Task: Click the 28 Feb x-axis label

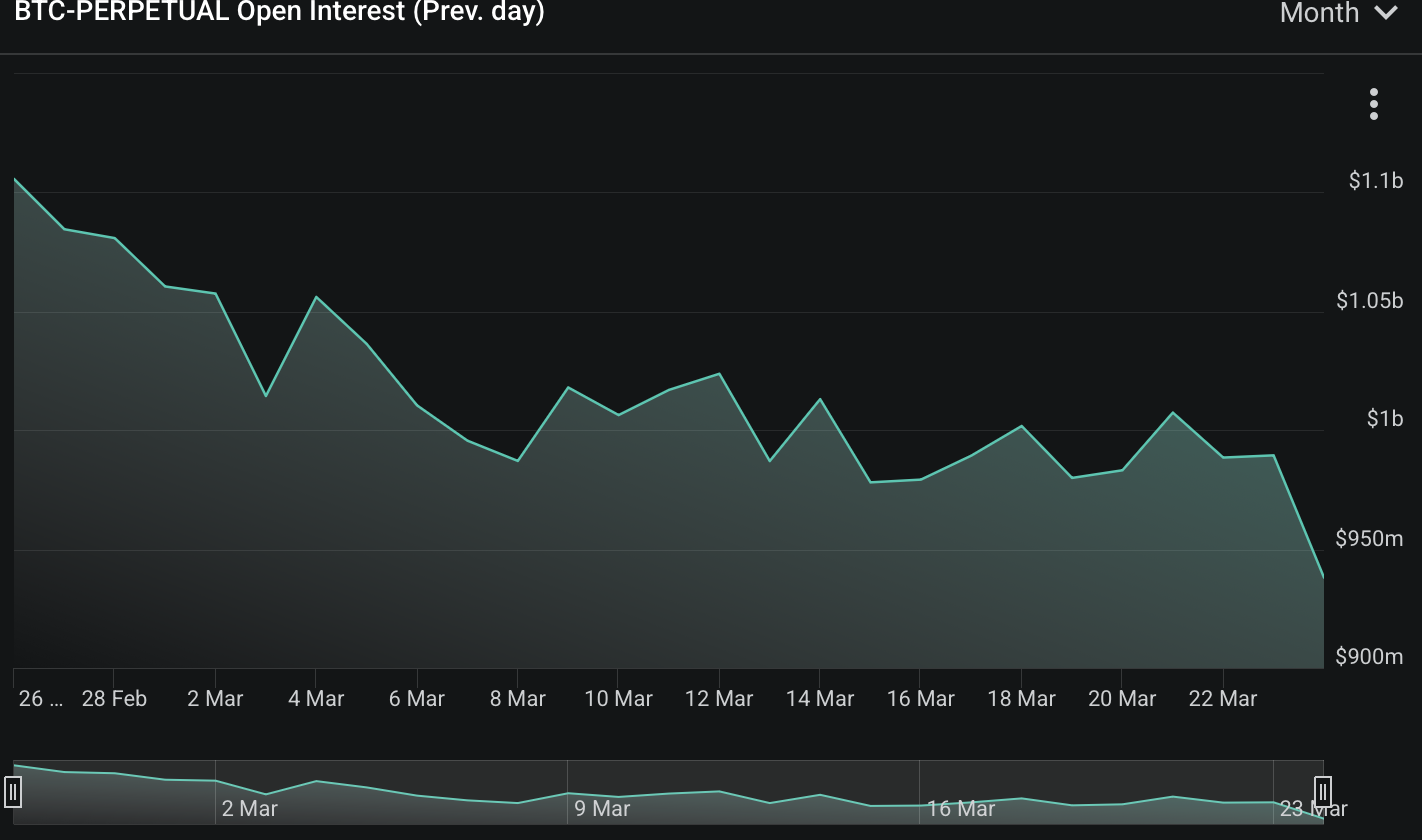Action: pyautogui.click(x=114, y=699)
